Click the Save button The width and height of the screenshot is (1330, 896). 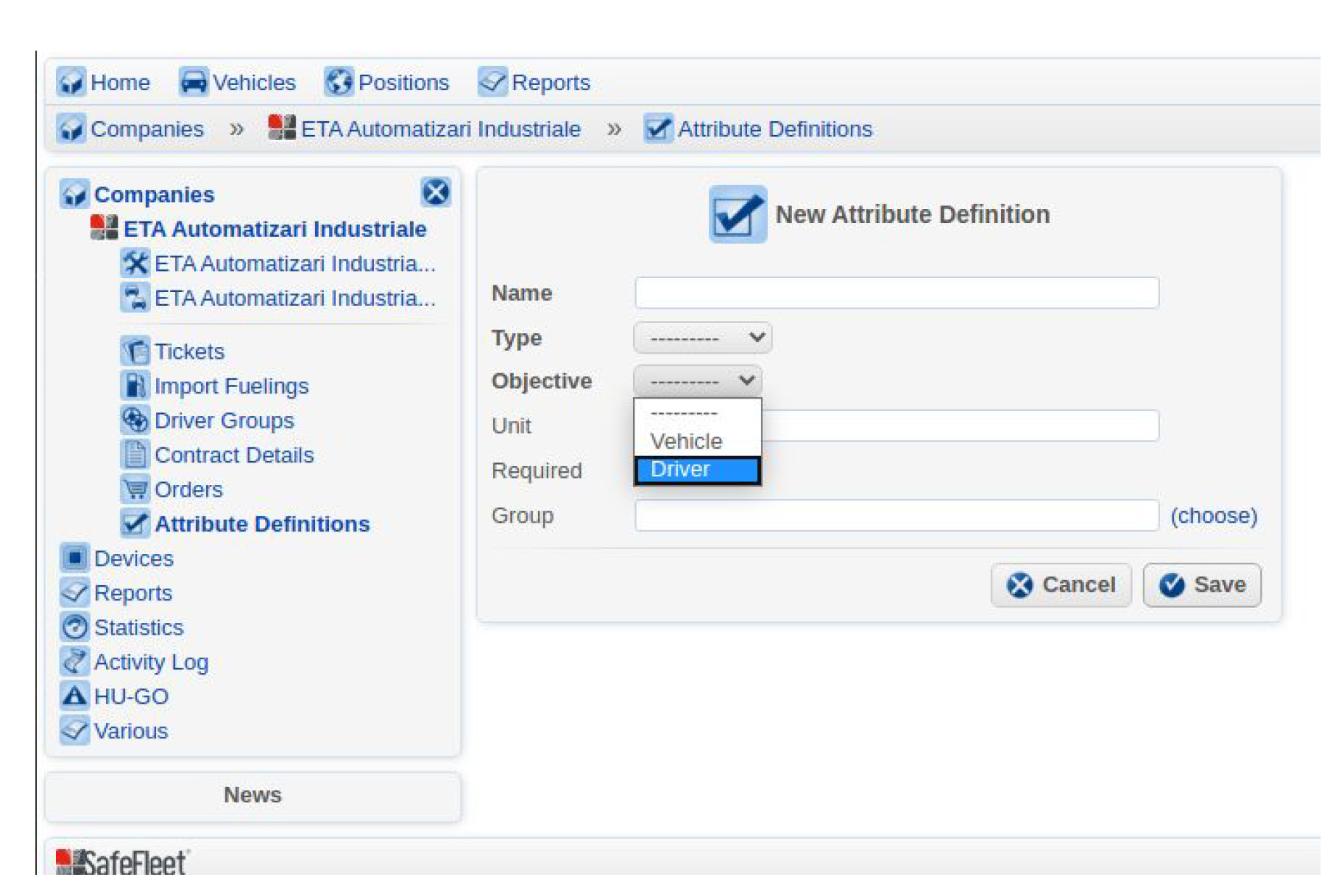tap(1201, 585)
